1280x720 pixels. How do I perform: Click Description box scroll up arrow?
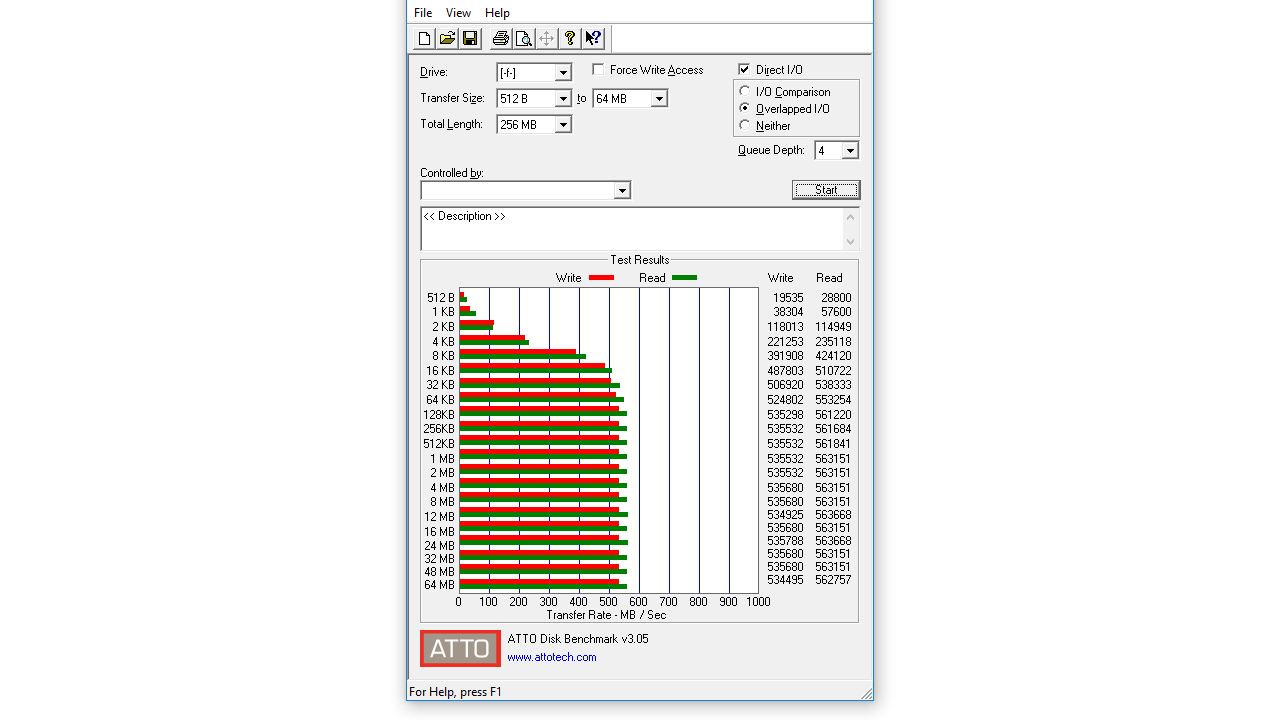(851, 217)
